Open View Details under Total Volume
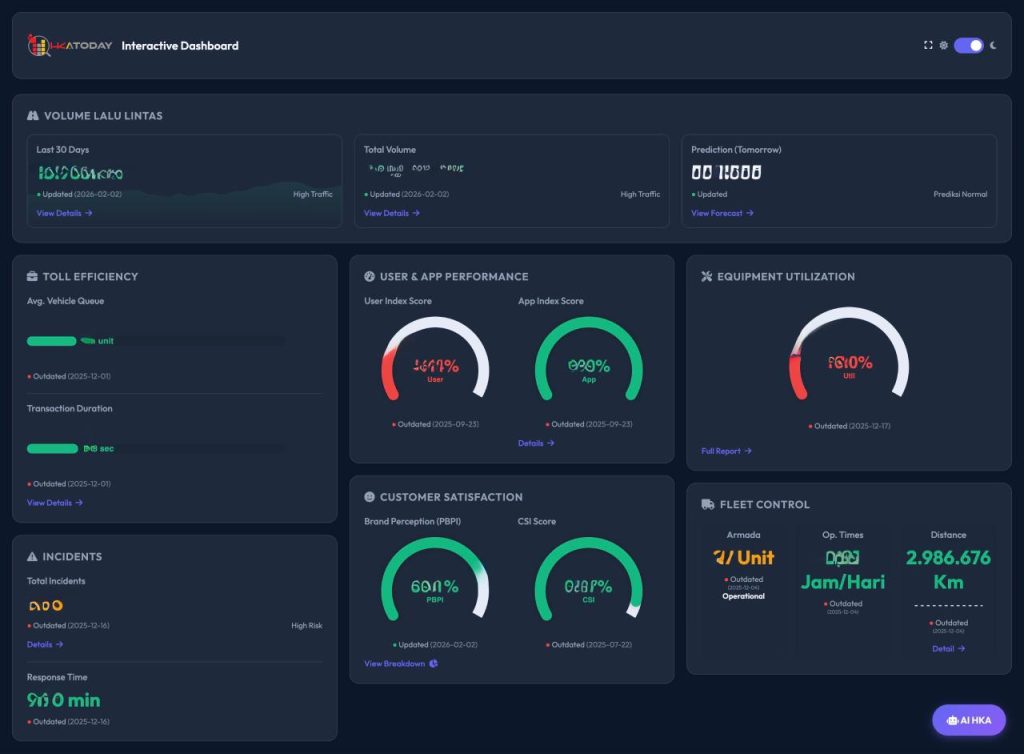The height and width of the screenshot is (754, 1024). pos(391,213)
